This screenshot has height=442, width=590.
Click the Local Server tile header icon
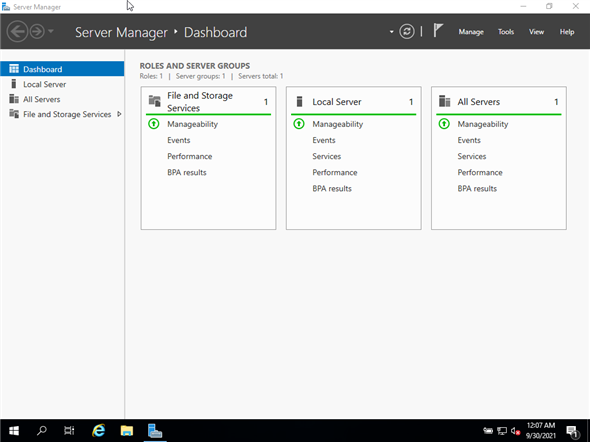pyautogui.click(x=300, y=101)
